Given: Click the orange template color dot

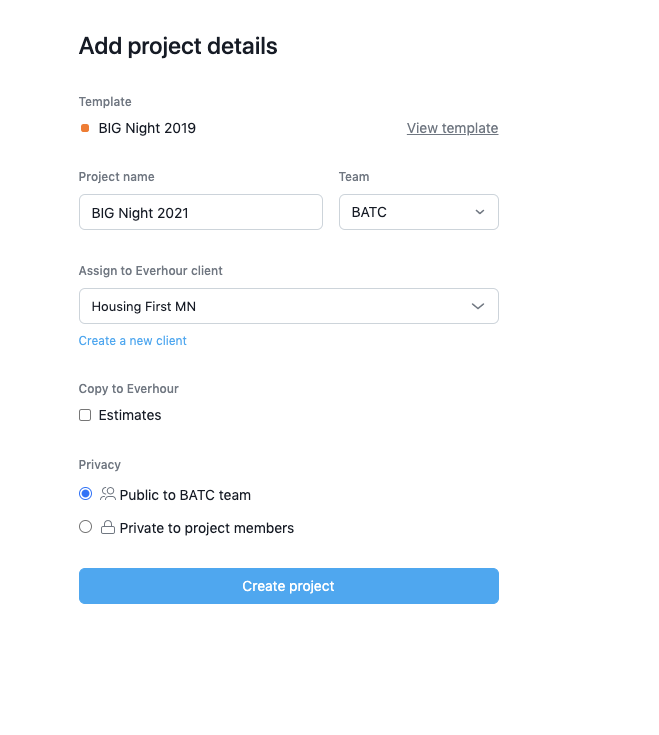Looking at the screenshot, I should [x=85, y=128].
